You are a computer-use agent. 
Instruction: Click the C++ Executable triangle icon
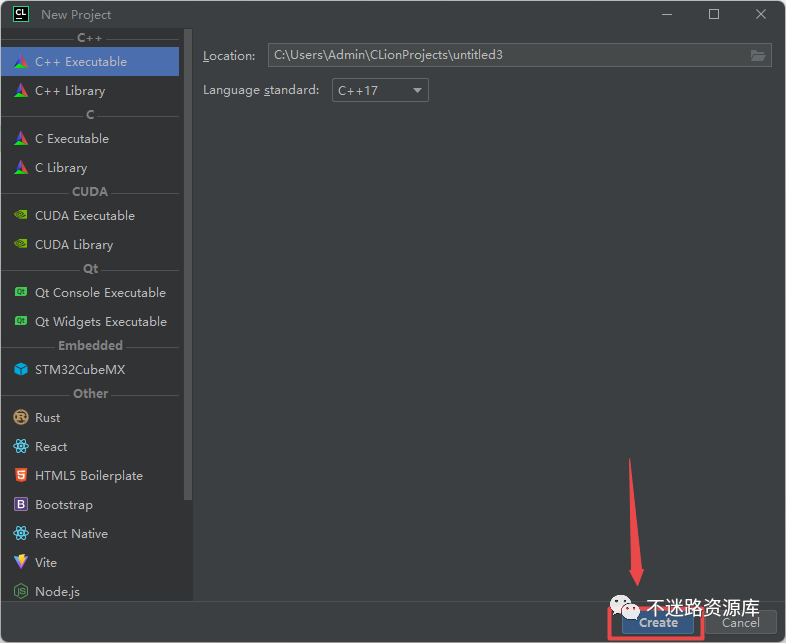[x=21, y=62]
